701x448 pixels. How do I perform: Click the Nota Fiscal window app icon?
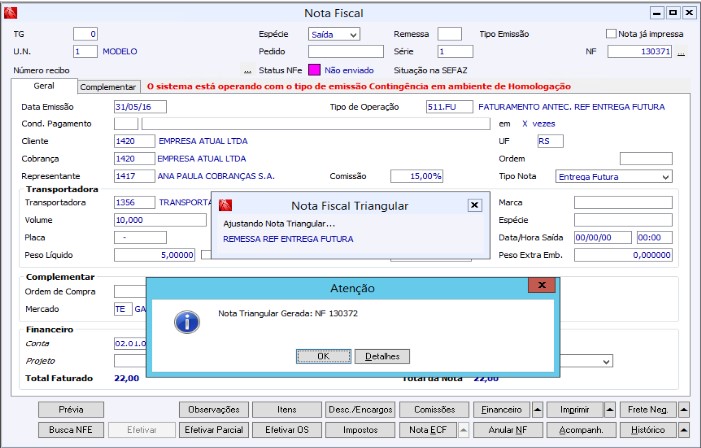tap(10, 13)
